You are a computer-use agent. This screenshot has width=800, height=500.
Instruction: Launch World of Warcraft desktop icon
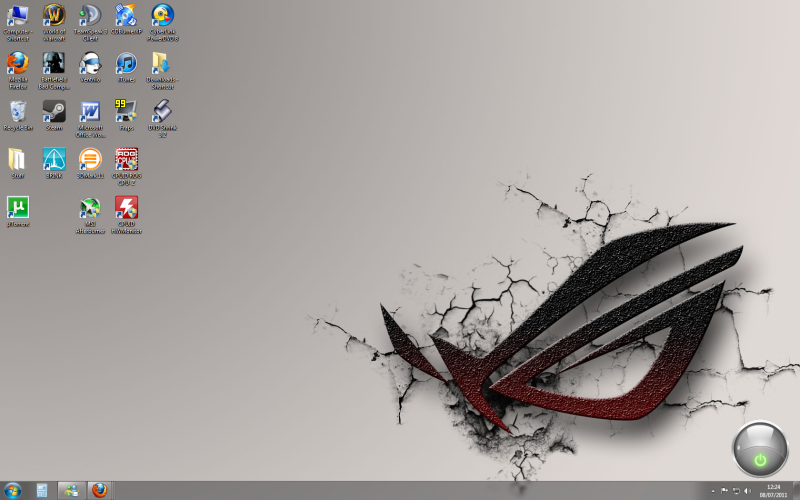point(54,22)
